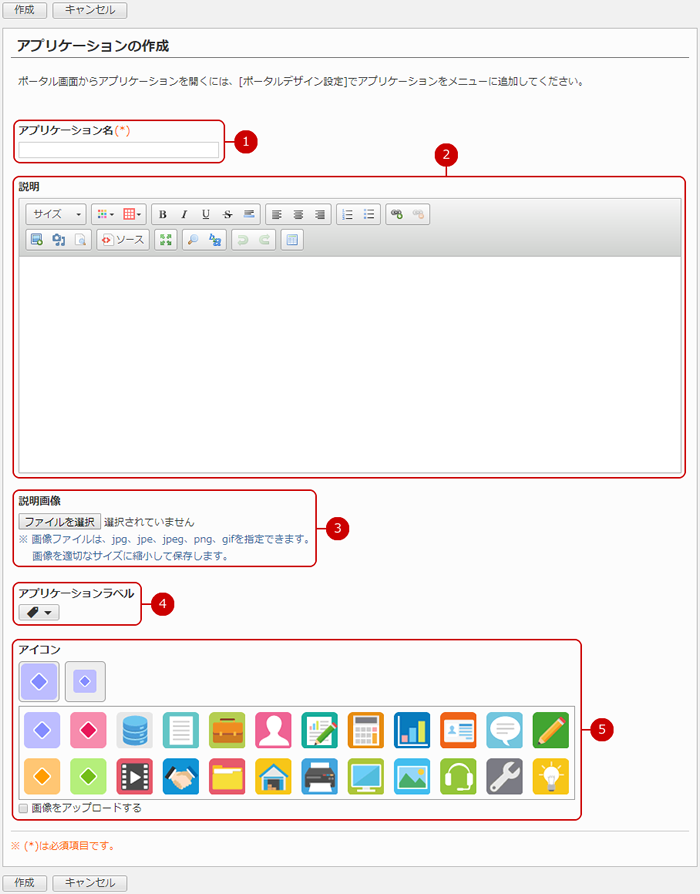This screenshot has height=894, width=700.
Task: Switch editor to ソース source view
Action: tap(123, 240)
